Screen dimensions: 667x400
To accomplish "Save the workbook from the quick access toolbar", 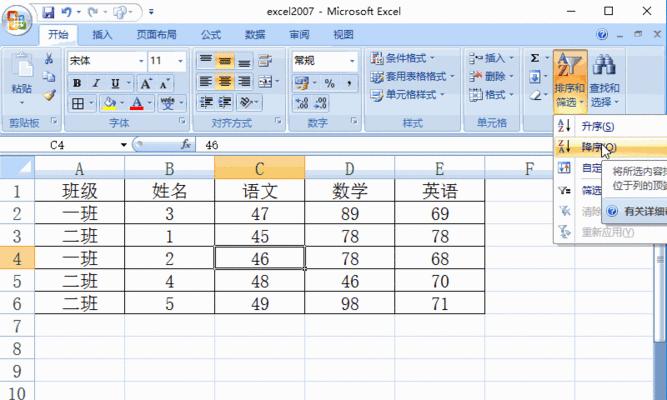I will (x=48, y=12).
